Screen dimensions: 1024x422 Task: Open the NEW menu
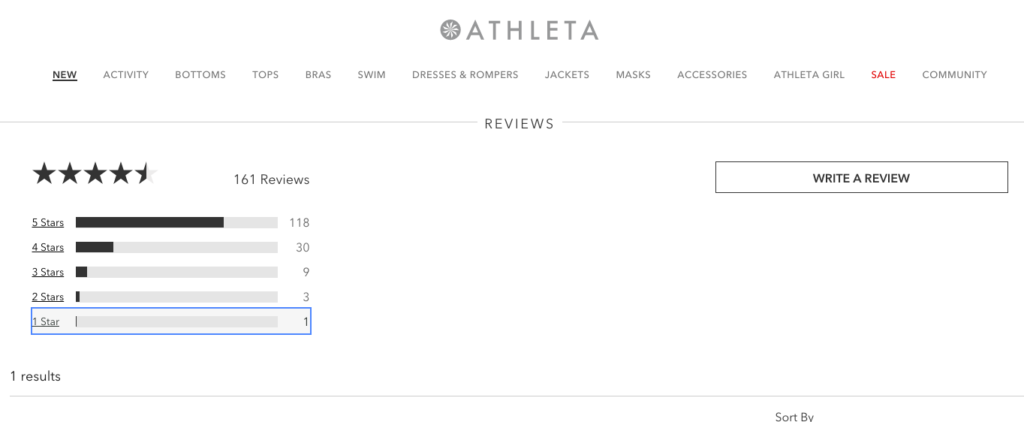pos(65,75)
